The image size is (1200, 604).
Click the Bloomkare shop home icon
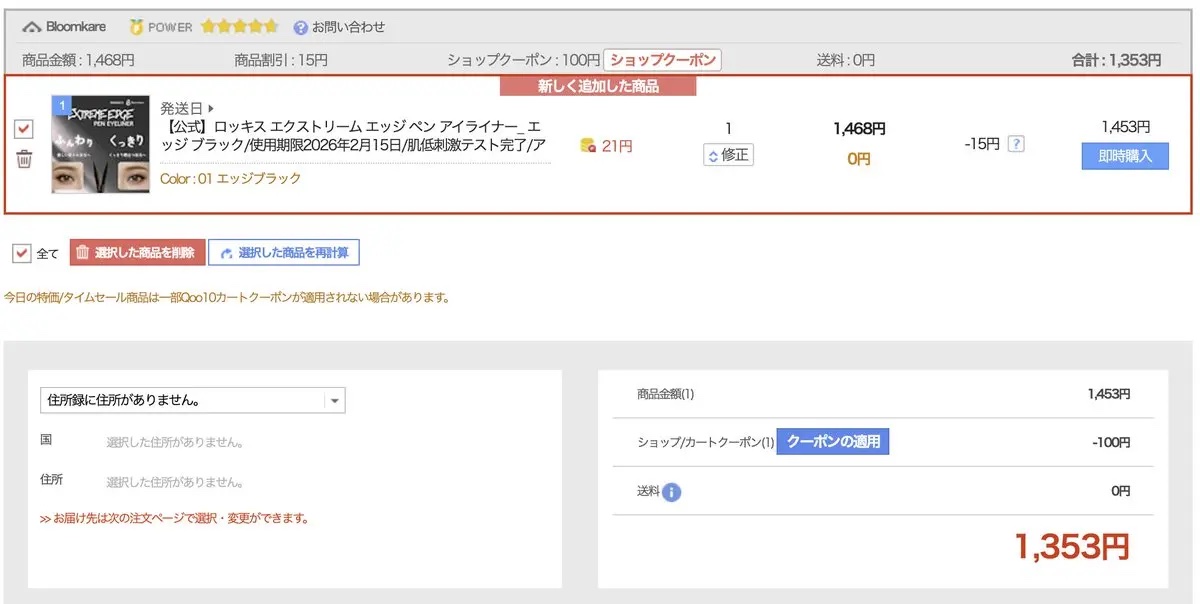(x=32, y=27)
